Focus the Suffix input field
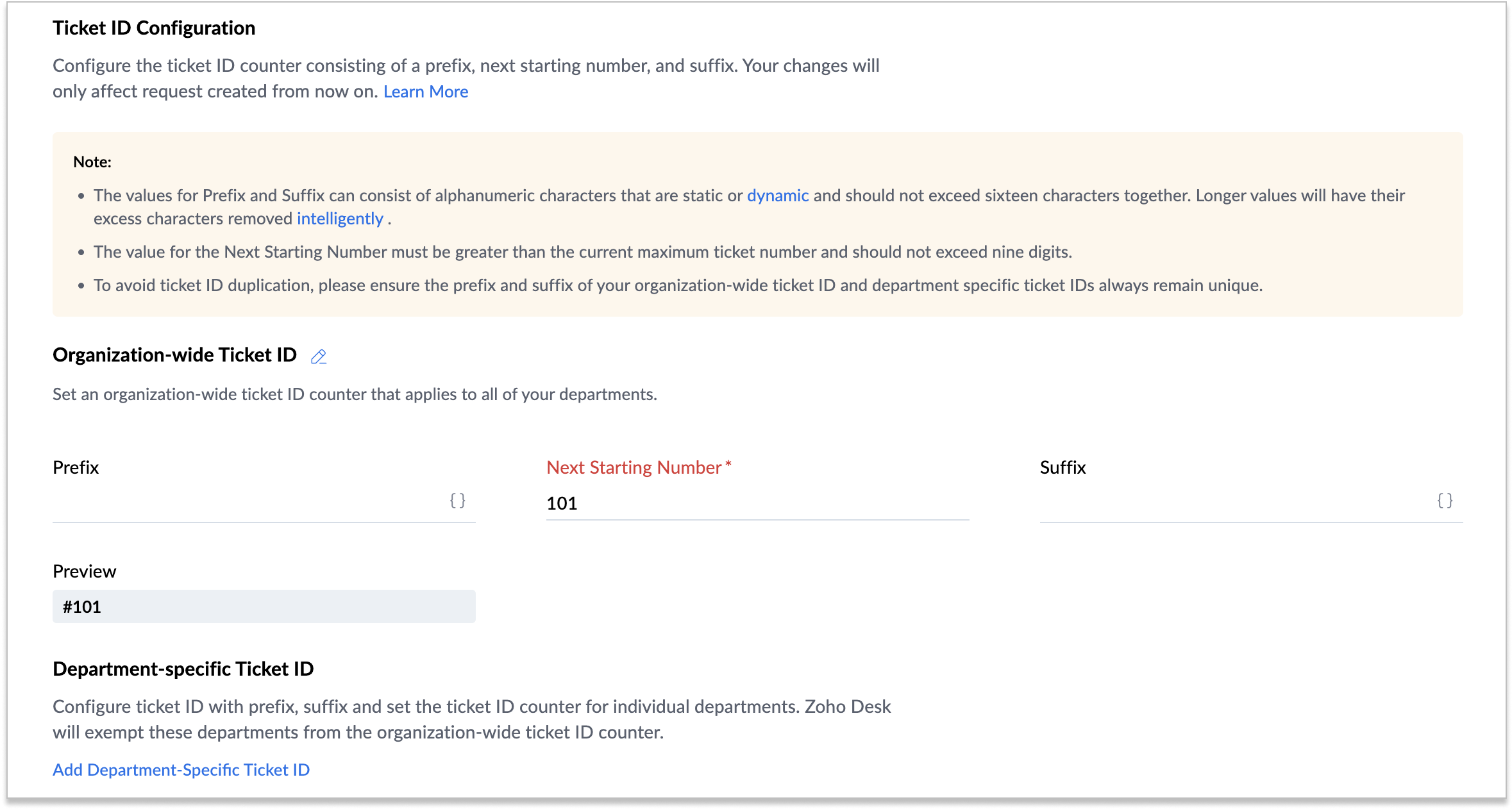1512x809 pixels. (x=1234, y=503)
